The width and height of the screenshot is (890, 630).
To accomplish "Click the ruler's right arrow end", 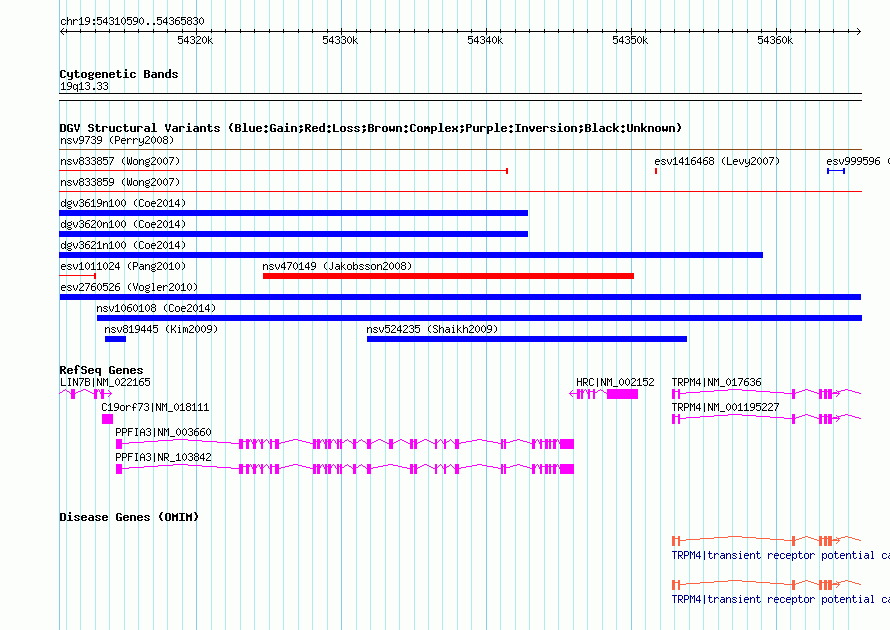I will click(859, 32).
